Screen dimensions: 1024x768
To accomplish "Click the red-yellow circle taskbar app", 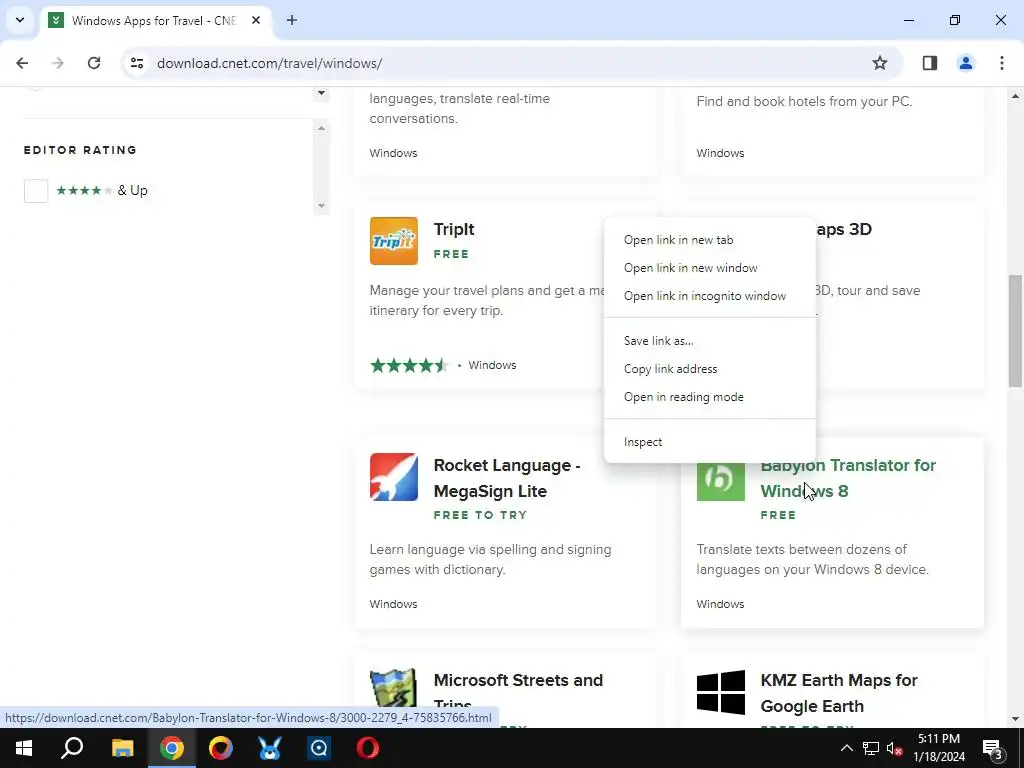I will pyautogui.click(x=221, y=748).
